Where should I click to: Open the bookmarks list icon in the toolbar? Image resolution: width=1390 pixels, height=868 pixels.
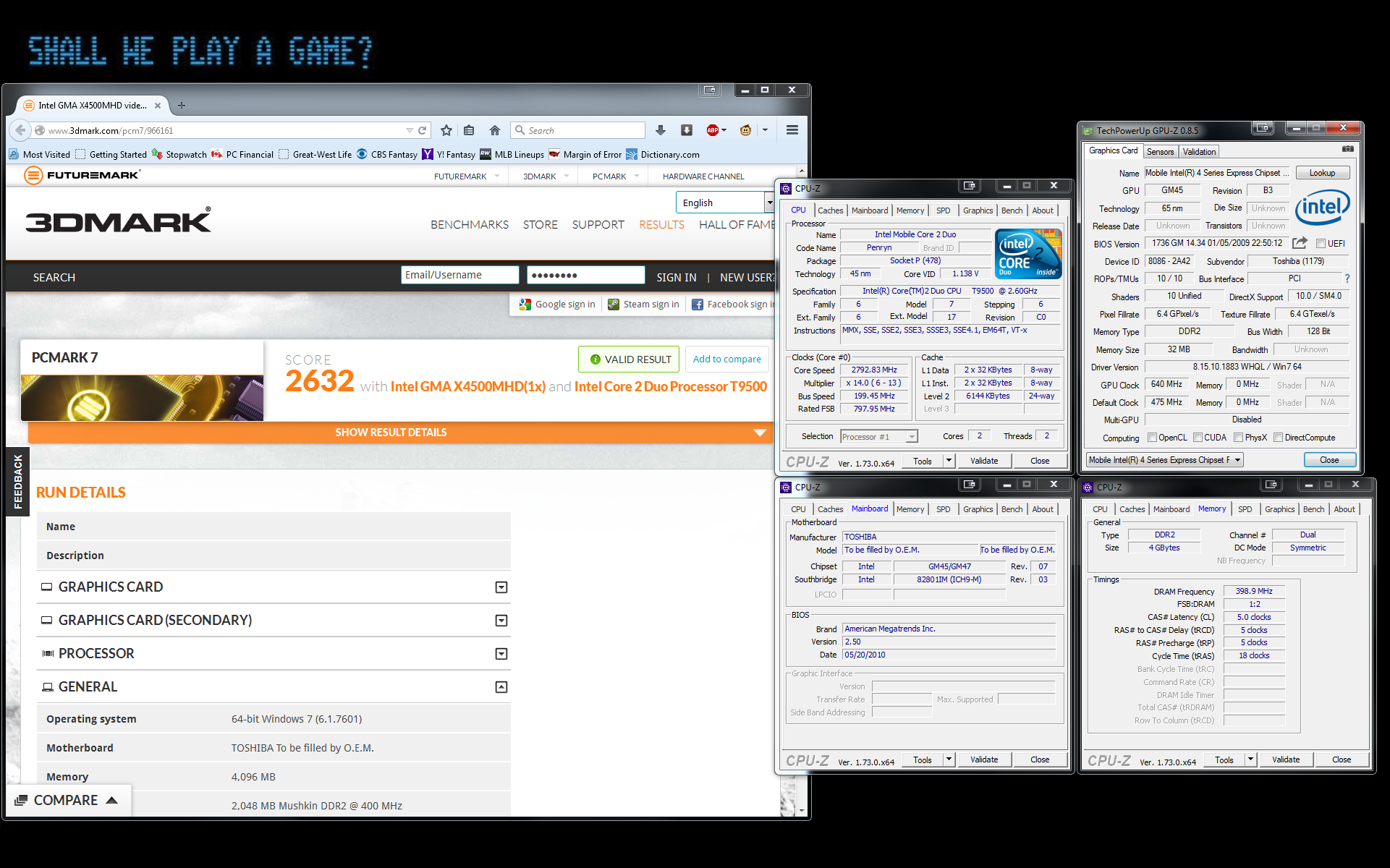click(469, 130)
